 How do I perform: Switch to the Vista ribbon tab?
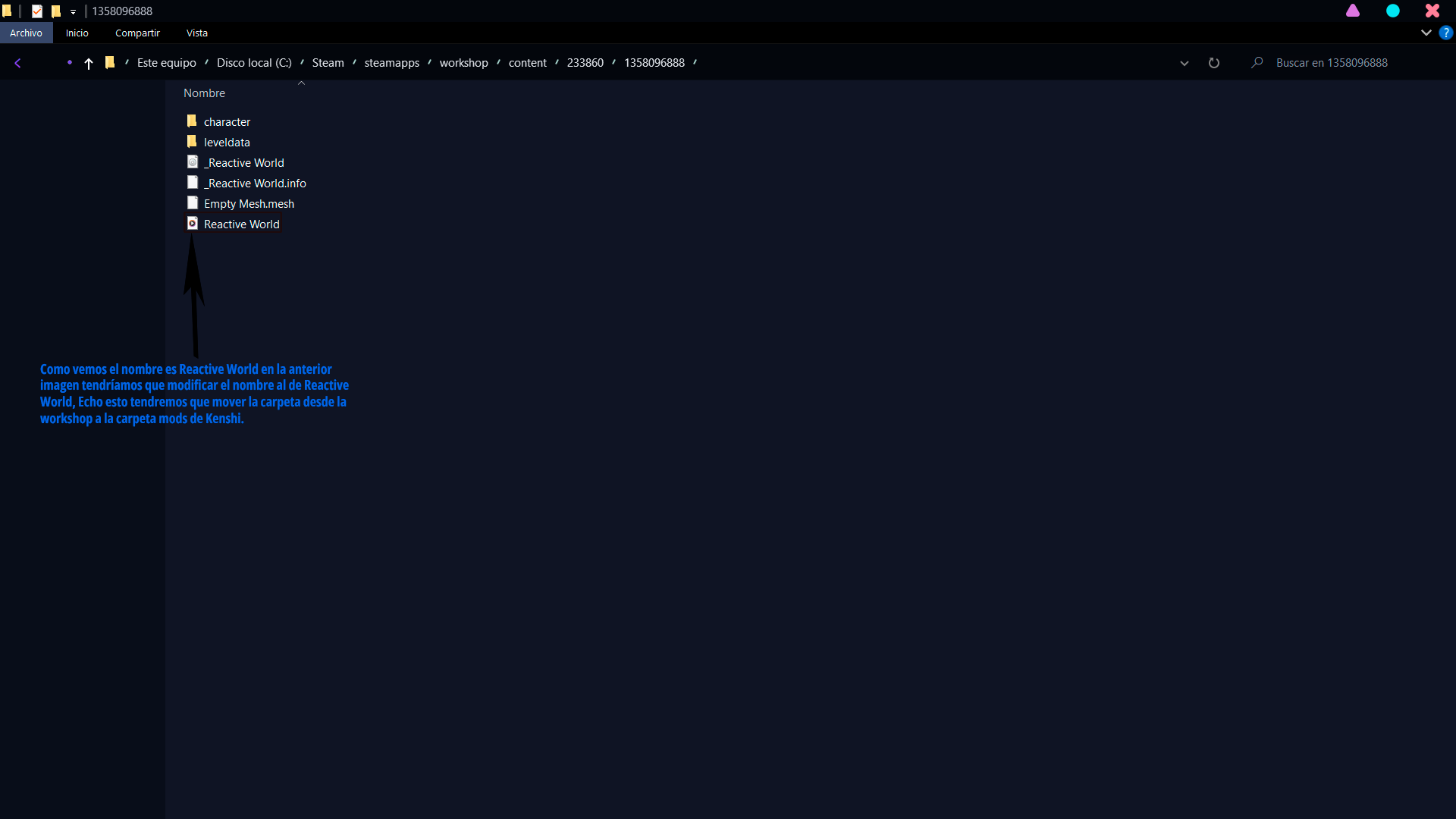(196, 33)
